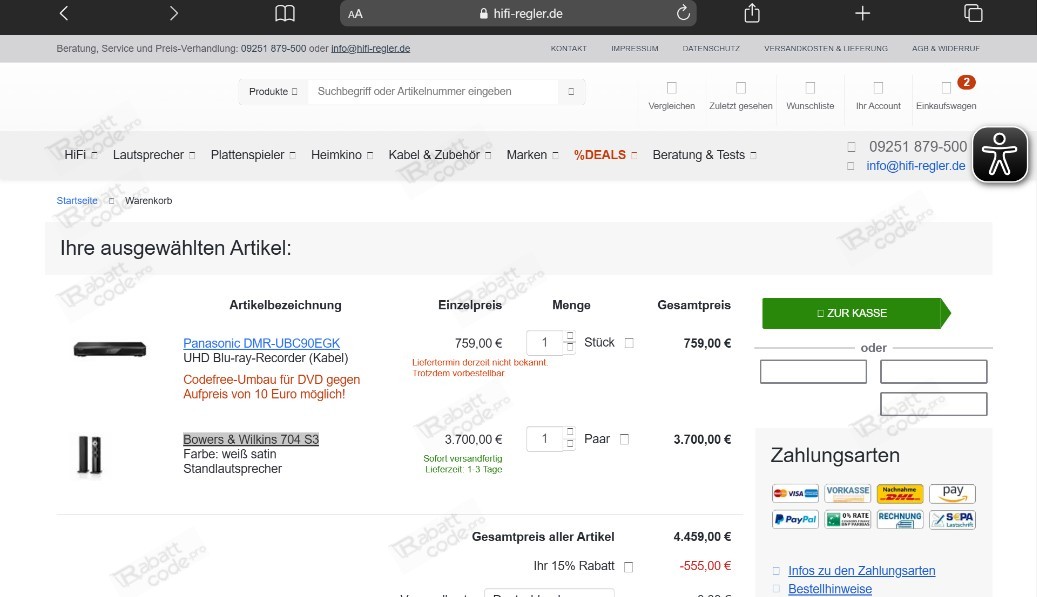The width and height of the screenshot is (1037, 597).
Task: Tap the hifi-regler.de address bar
Action: click(518, 13)
